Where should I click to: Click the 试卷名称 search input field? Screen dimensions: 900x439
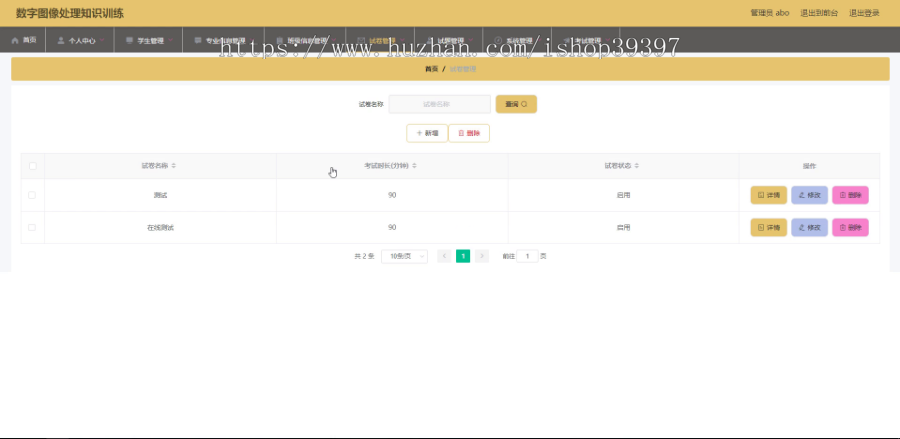(x=440, y=104)
